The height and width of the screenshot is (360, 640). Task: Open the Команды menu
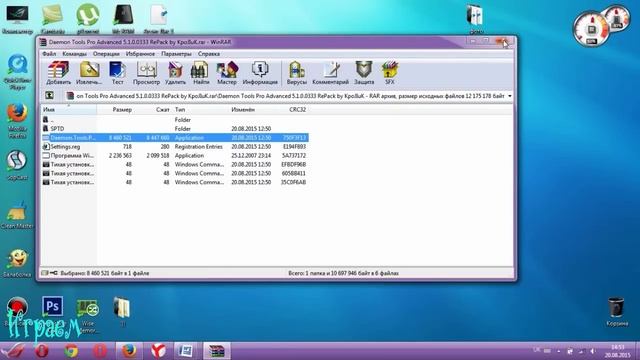click(74, 53)
